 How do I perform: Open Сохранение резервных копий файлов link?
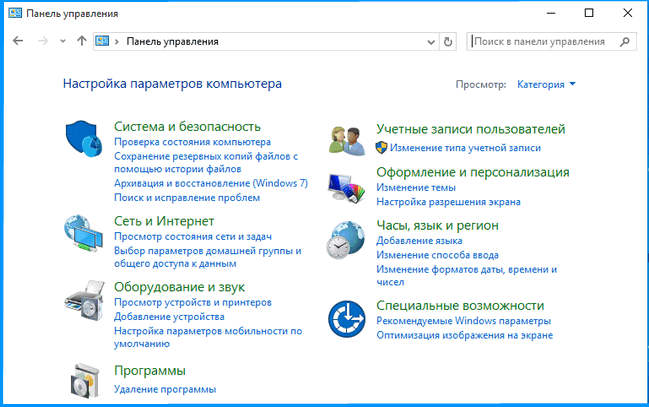click(x=206, y=162)
